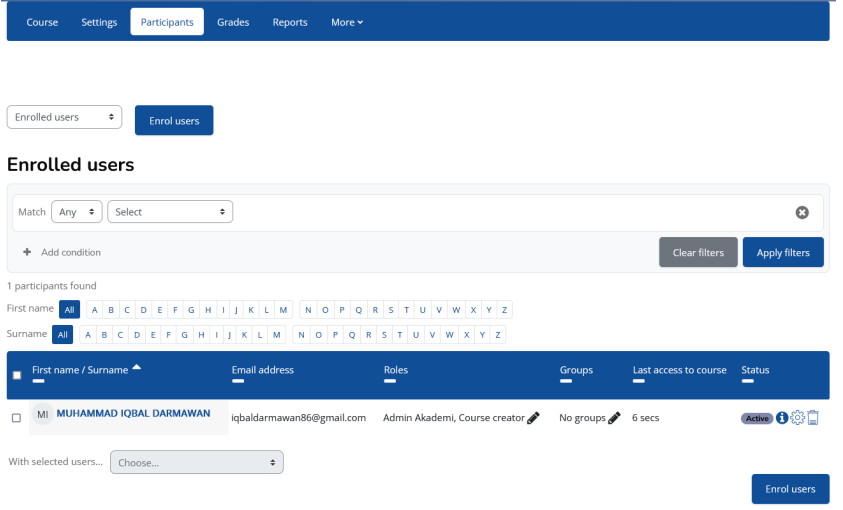Click the MI user avatar initials
Image resolution: width=843 pixels, height=510 pixels.
click(x=43, y=415)
